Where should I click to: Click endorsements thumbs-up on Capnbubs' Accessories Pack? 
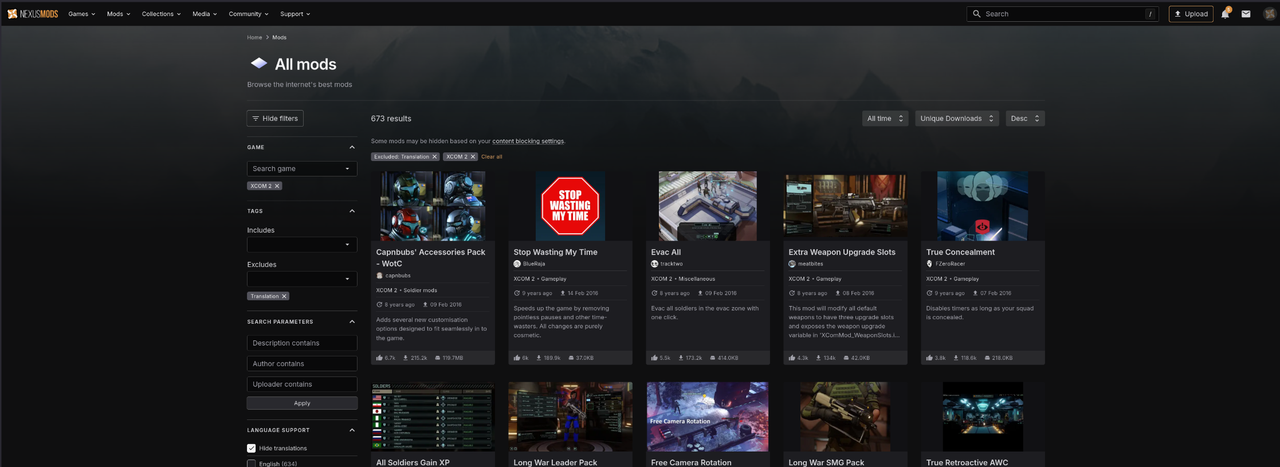click(x=379, y=357)
